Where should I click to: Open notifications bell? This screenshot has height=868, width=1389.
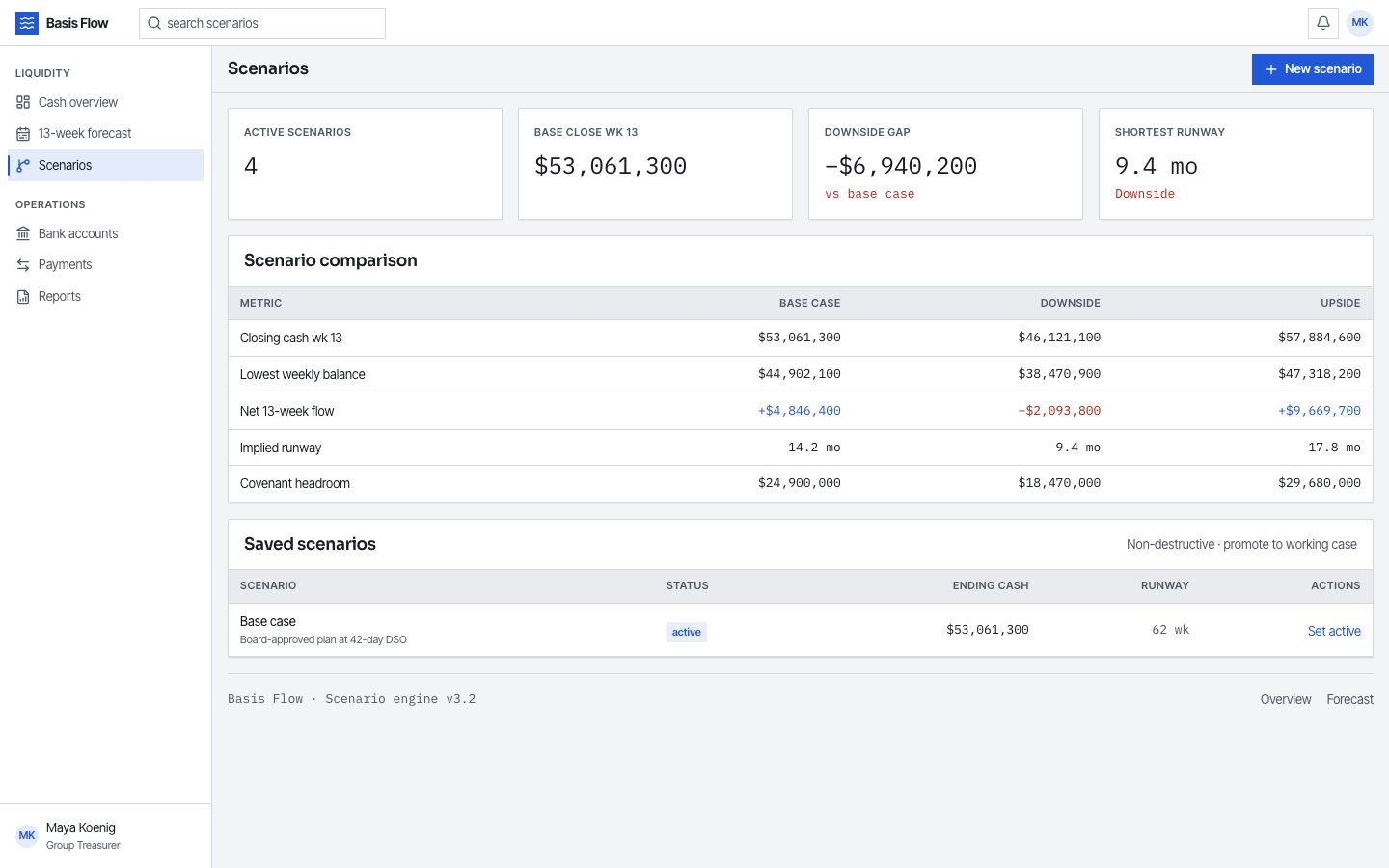[1323, 23]
